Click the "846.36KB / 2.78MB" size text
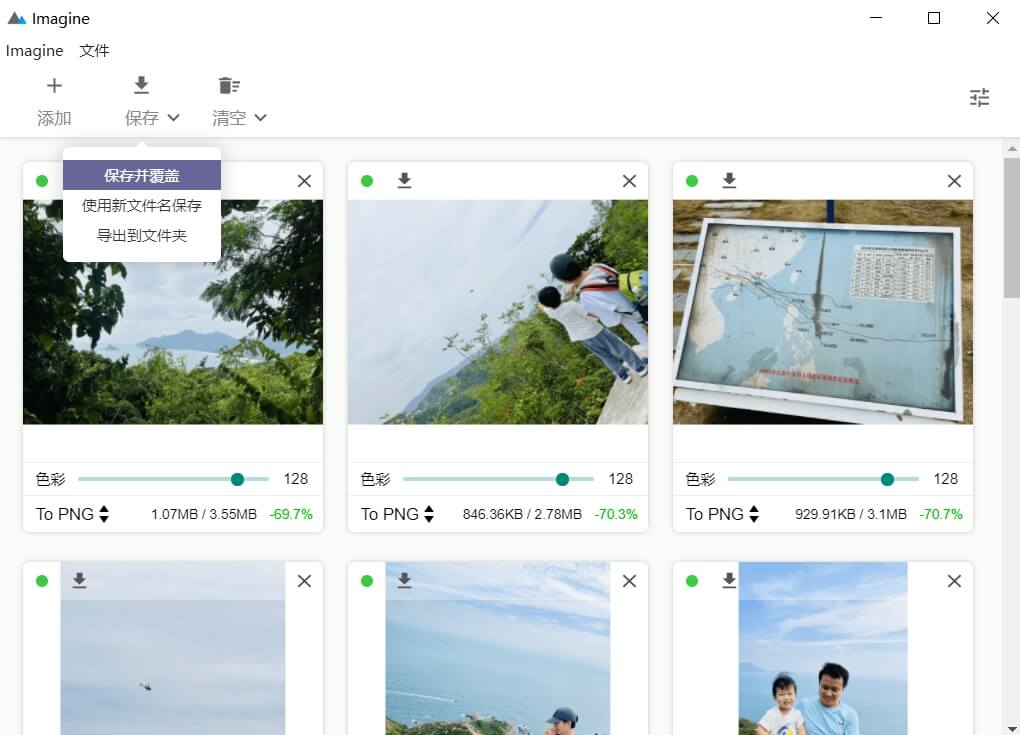Viewport: 1020px width, 735px height. point(522,514)
